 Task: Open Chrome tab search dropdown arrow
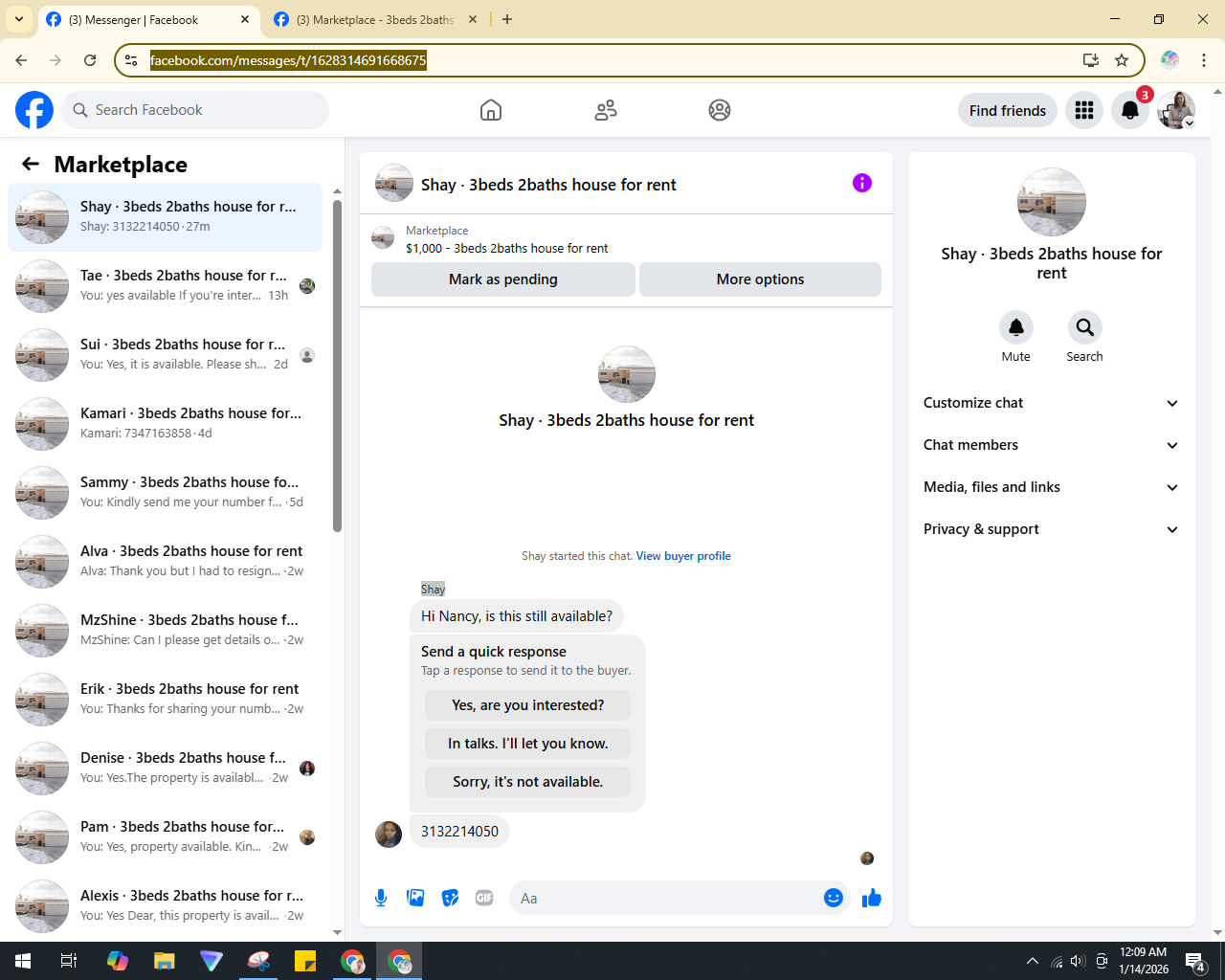click(19, 19)
